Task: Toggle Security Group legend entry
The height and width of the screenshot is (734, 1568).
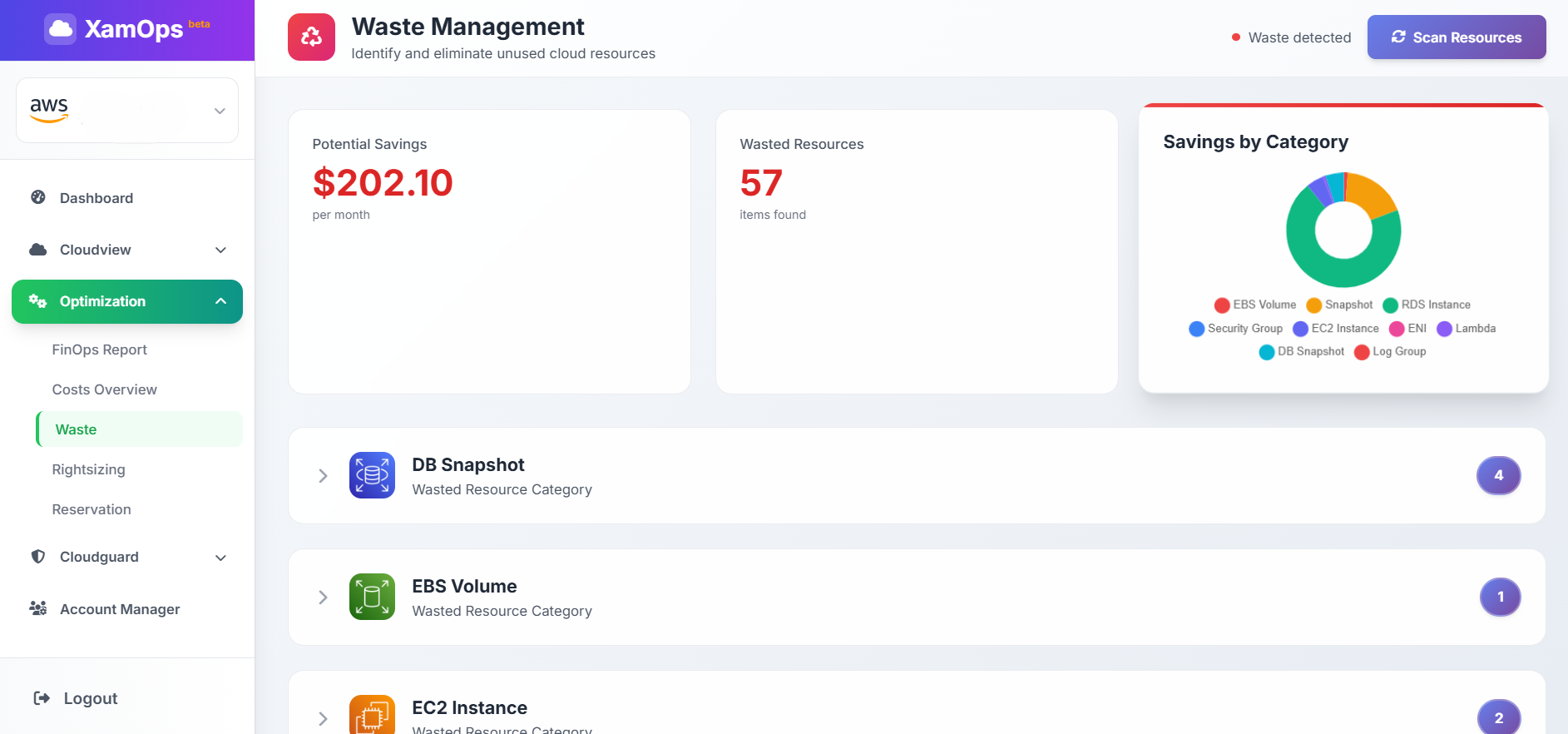Action: [1236, 329]
